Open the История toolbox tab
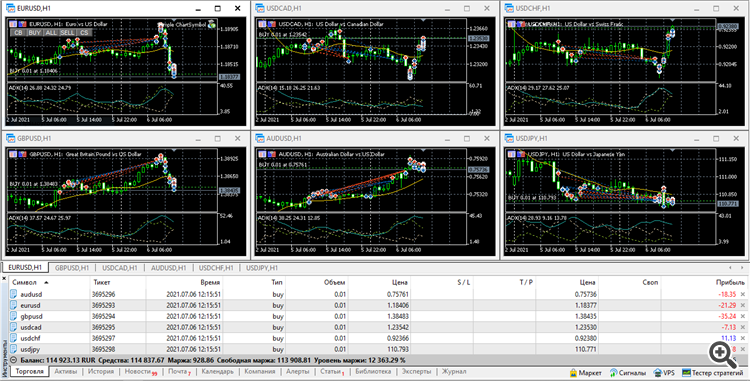This screenshot has height=381, width=750. (100, 371)
